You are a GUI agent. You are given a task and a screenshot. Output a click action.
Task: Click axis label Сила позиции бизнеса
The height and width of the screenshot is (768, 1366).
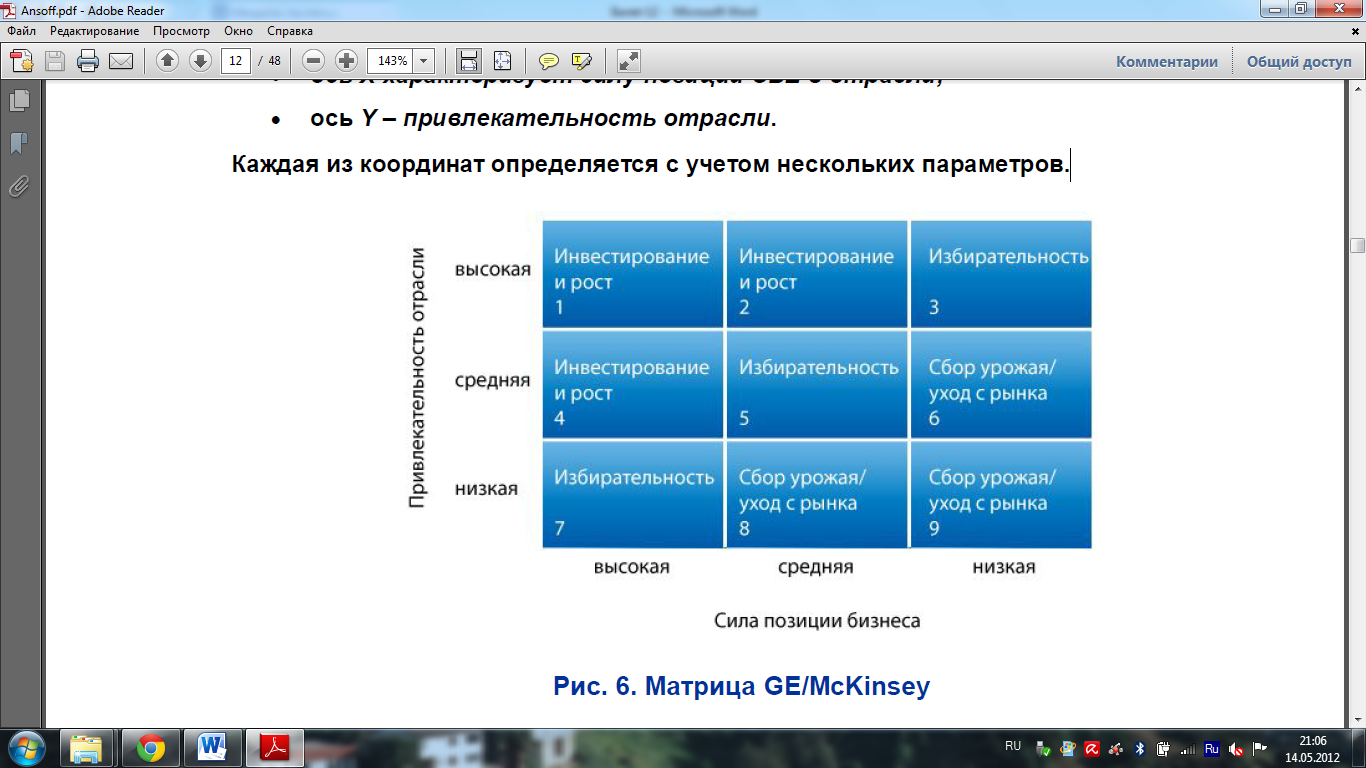(817, 621)
